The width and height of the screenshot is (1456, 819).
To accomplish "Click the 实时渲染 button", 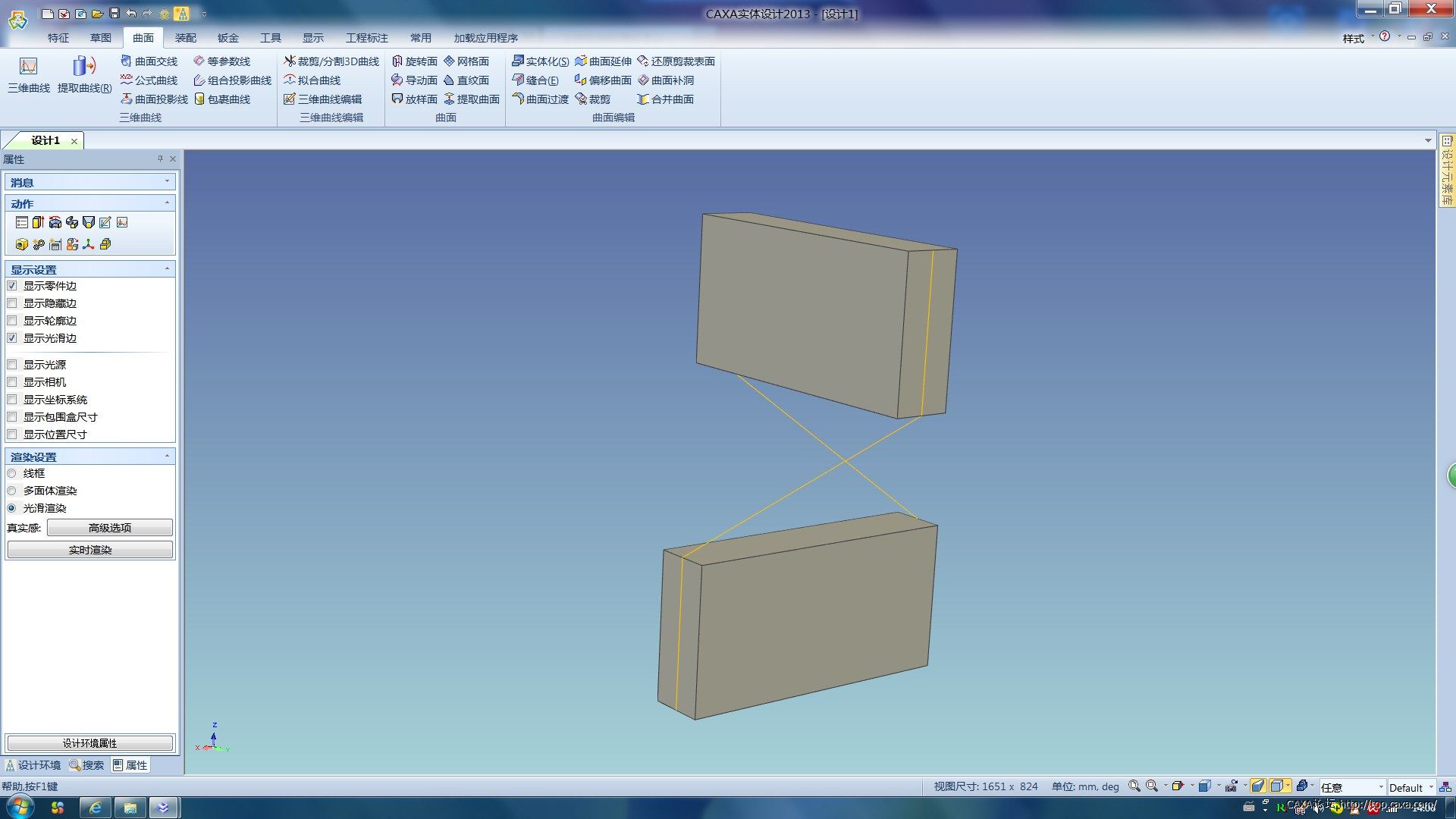I will (90, 550).
